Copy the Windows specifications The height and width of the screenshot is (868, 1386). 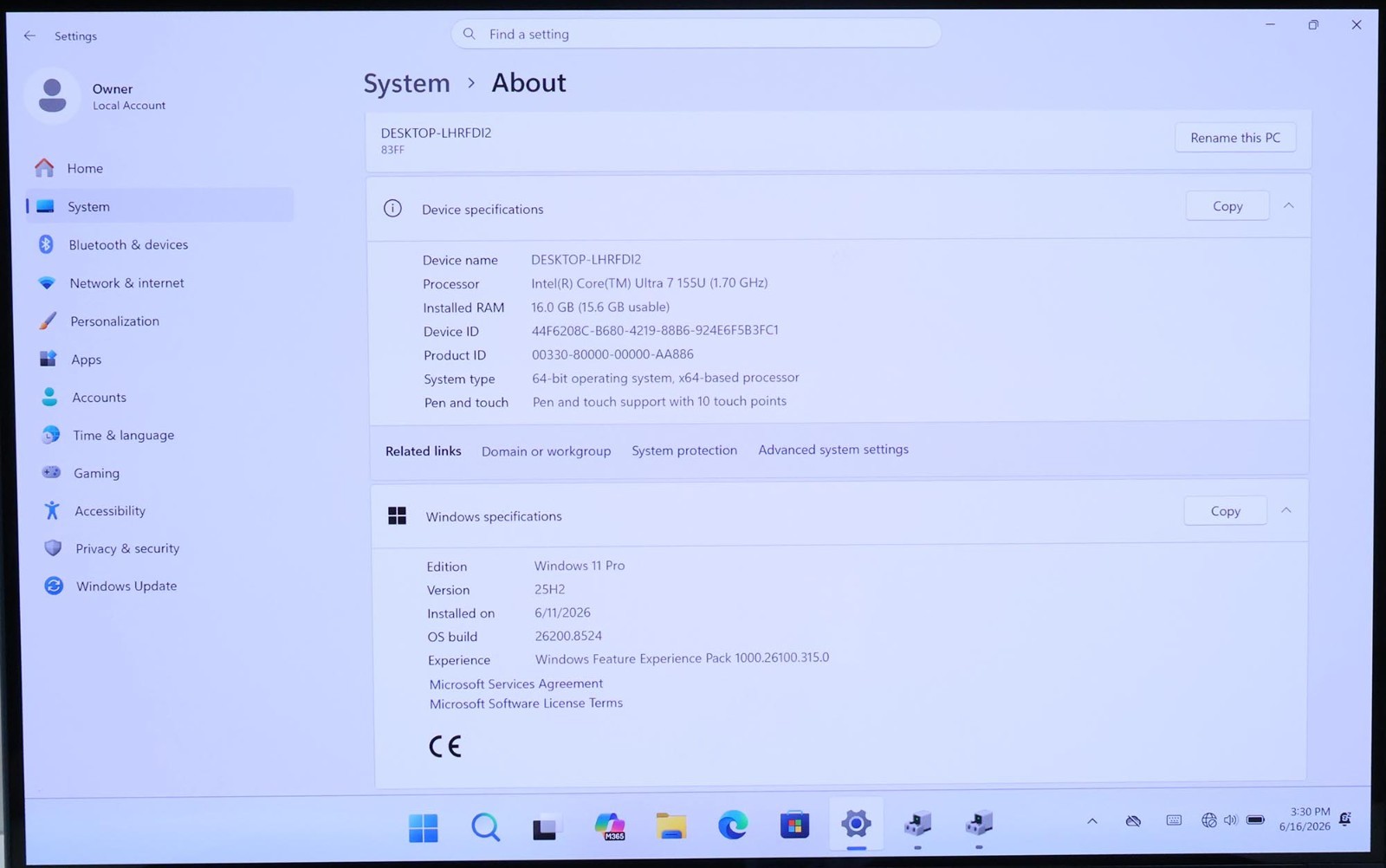[1225, 511]
